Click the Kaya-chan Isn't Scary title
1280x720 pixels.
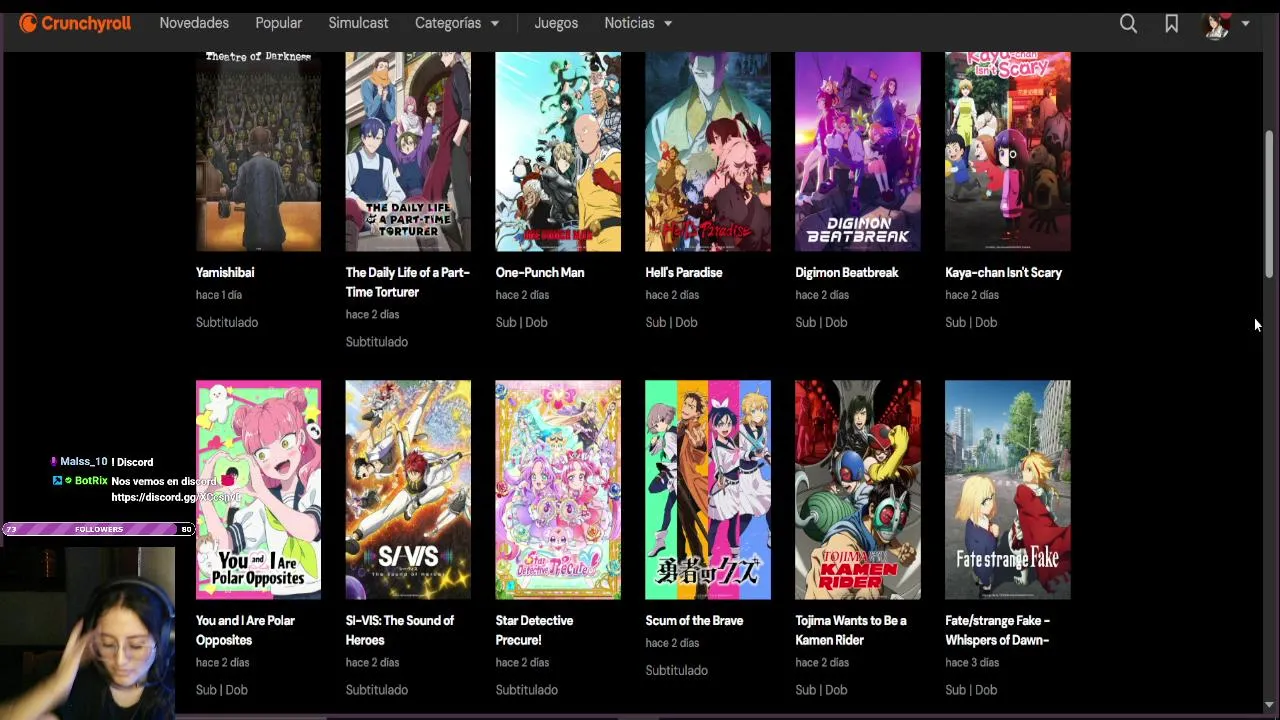point(1004,272)
